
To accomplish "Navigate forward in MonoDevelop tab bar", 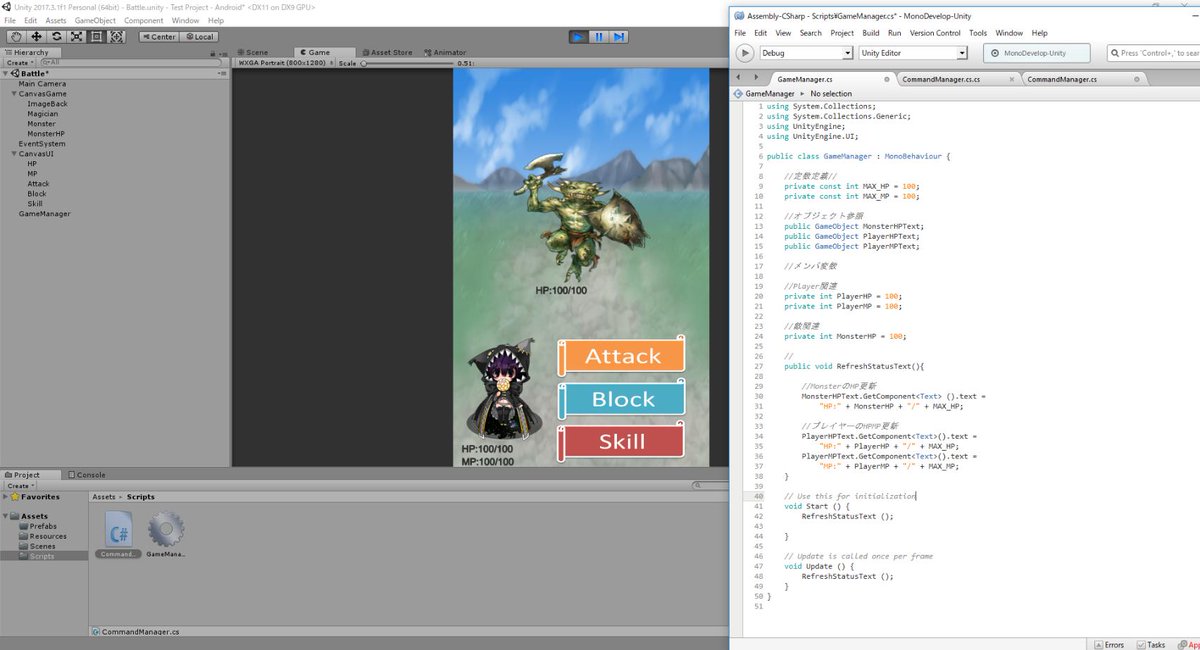I will (x=755, y=78).
